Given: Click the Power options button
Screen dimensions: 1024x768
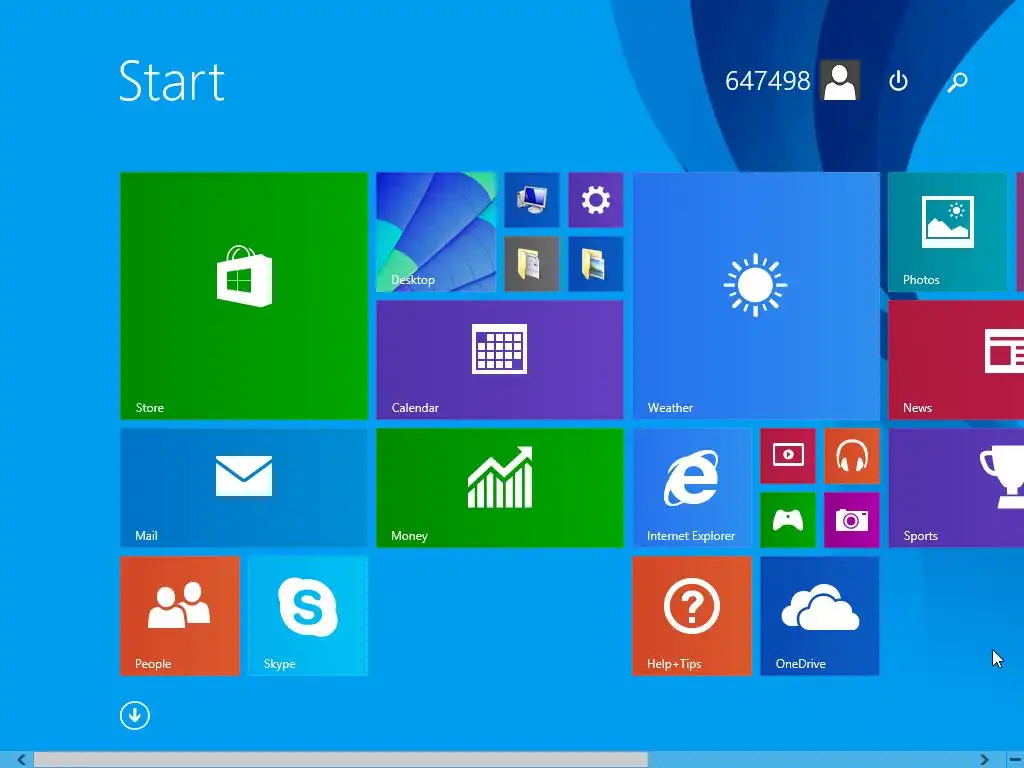Looking at the screenshot, I should pyautogui.click(x=899, y=81).
